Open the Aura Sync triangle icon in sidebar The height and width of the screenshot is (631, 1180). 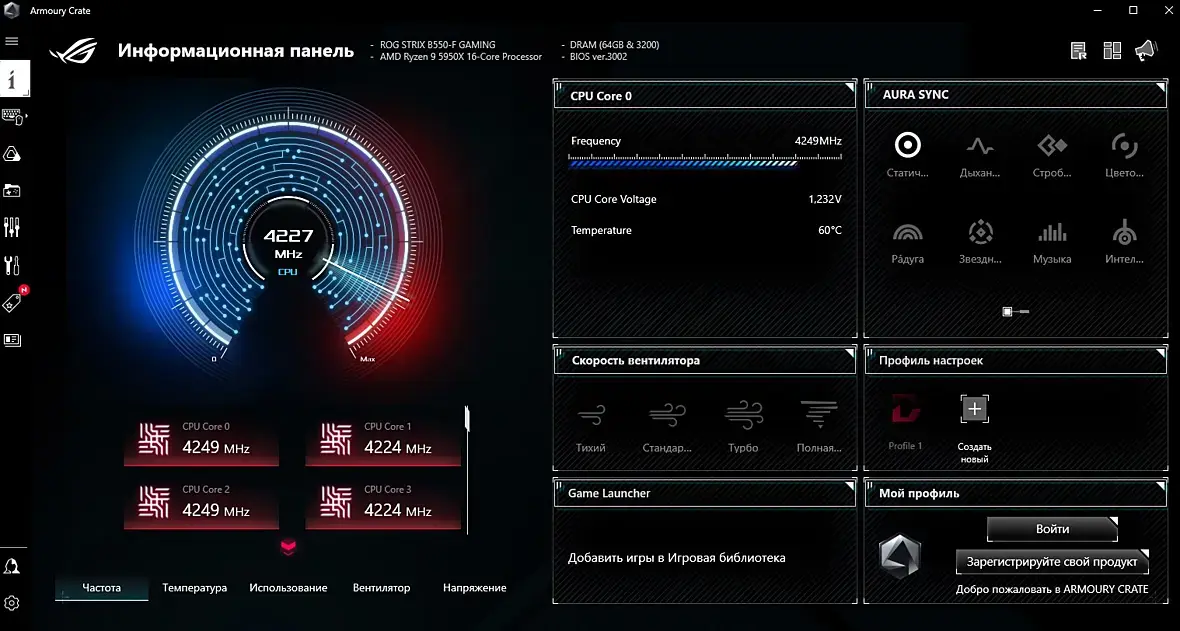pos(11,154)
